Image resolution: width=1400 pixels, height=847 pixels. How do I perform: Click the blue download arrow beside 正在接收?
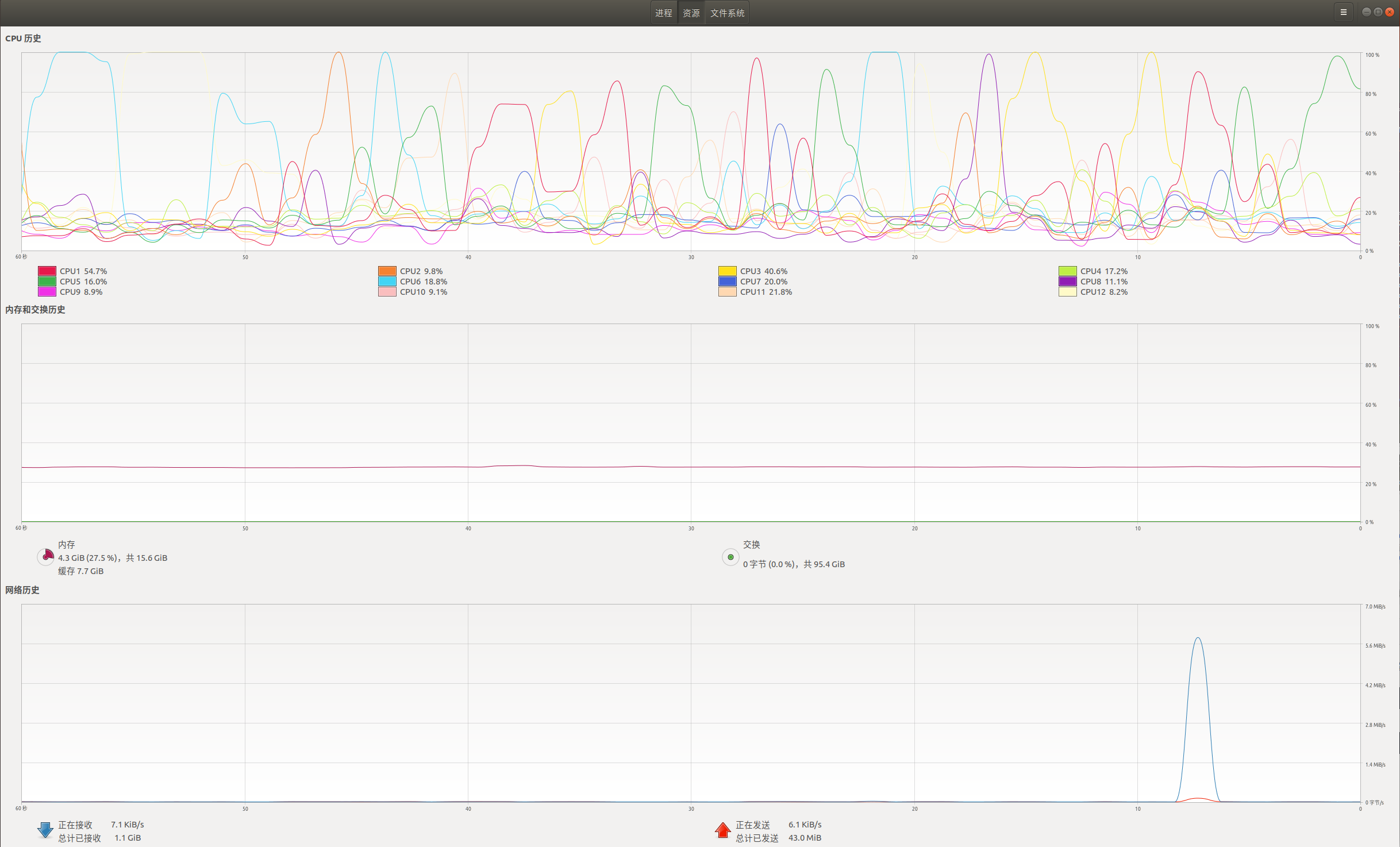pos(45,829)
